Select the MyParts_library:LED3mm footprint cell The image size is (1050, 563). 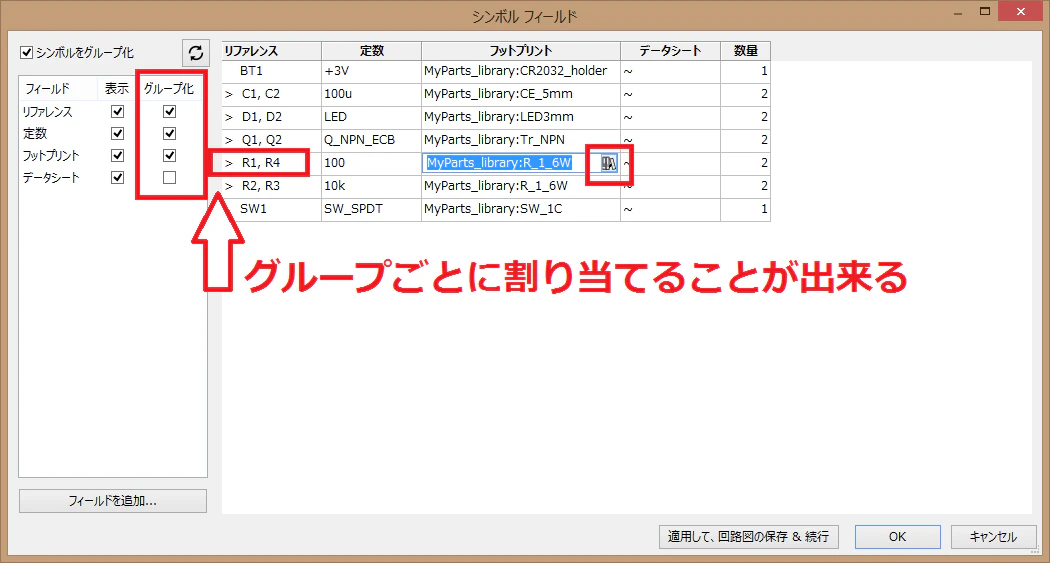[x=521, y=116]
